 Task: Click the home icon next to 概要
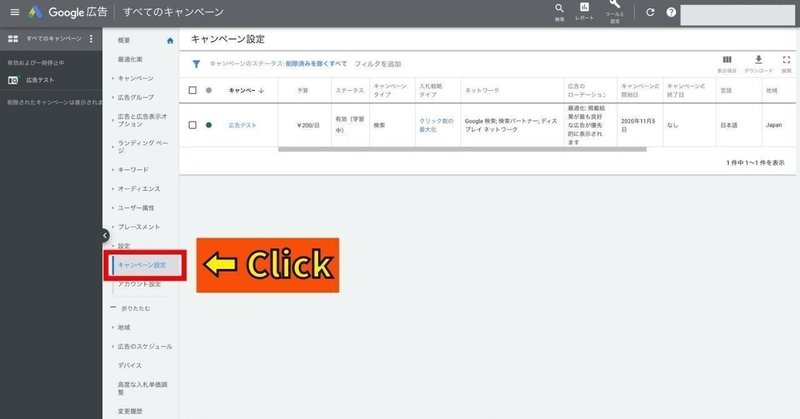click(170, 40)
